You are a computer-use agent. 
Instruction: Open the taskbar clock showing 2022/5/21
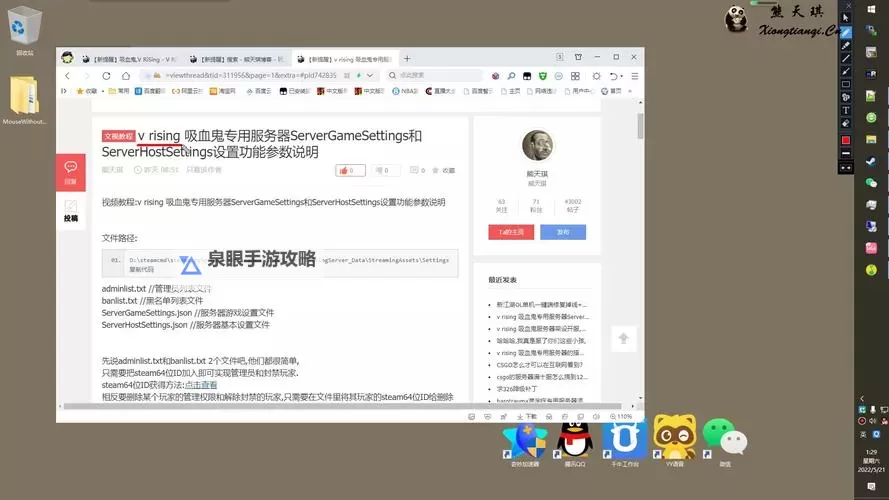coord(871,461)
